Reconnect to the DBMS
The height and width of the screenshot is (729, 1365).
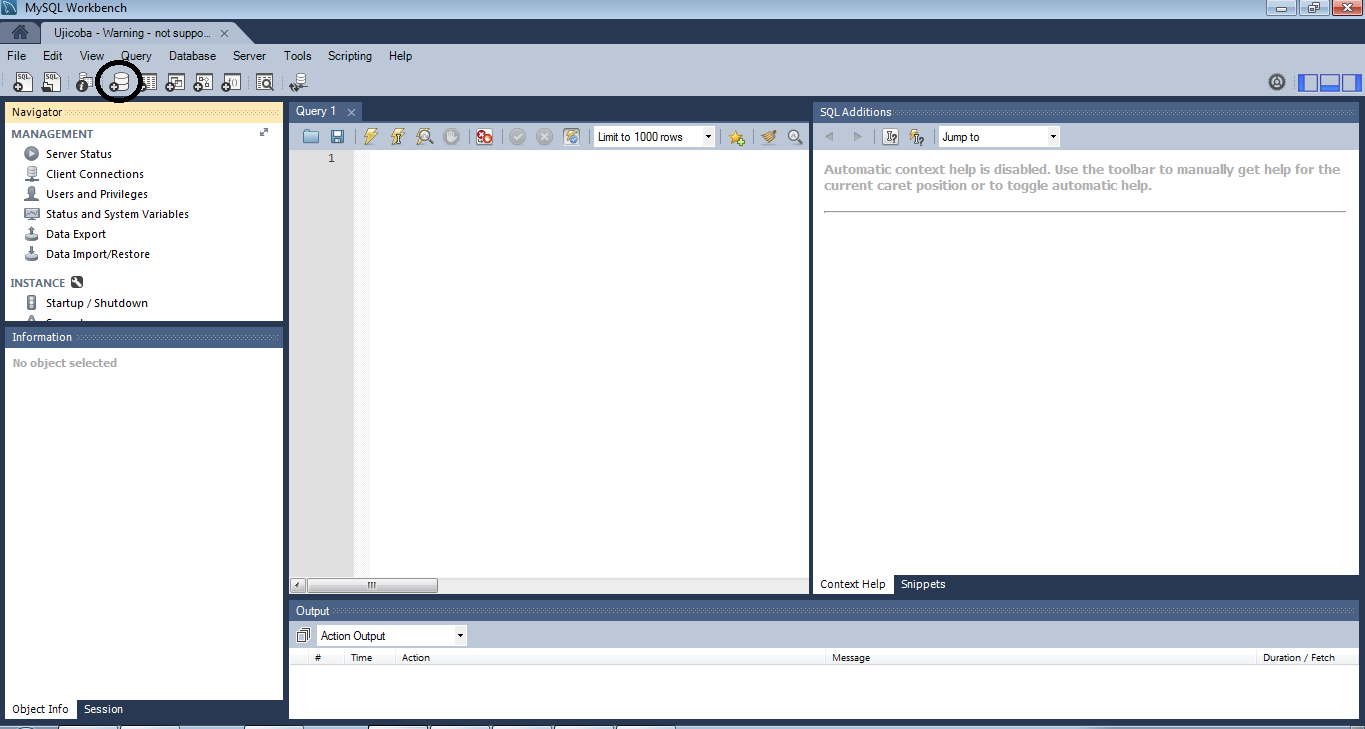(x=299, y=82)
